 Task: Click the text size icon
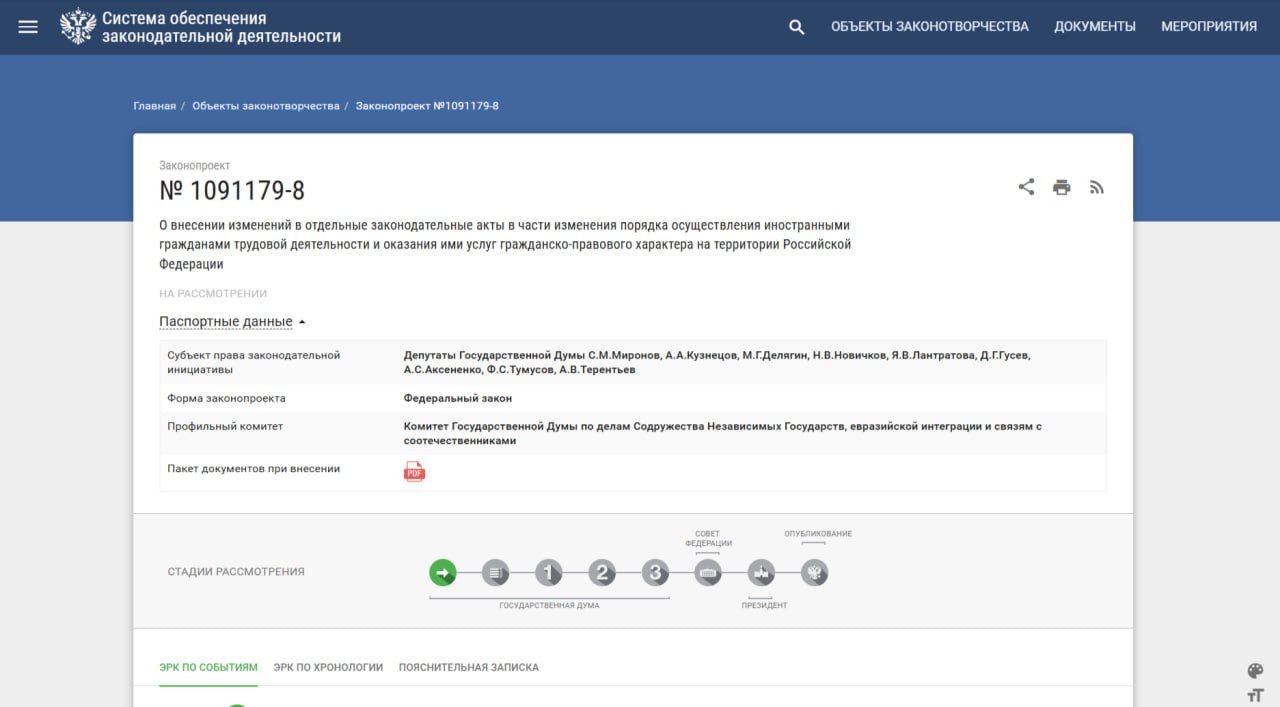pyautogui.click(x=1255, y=695)
